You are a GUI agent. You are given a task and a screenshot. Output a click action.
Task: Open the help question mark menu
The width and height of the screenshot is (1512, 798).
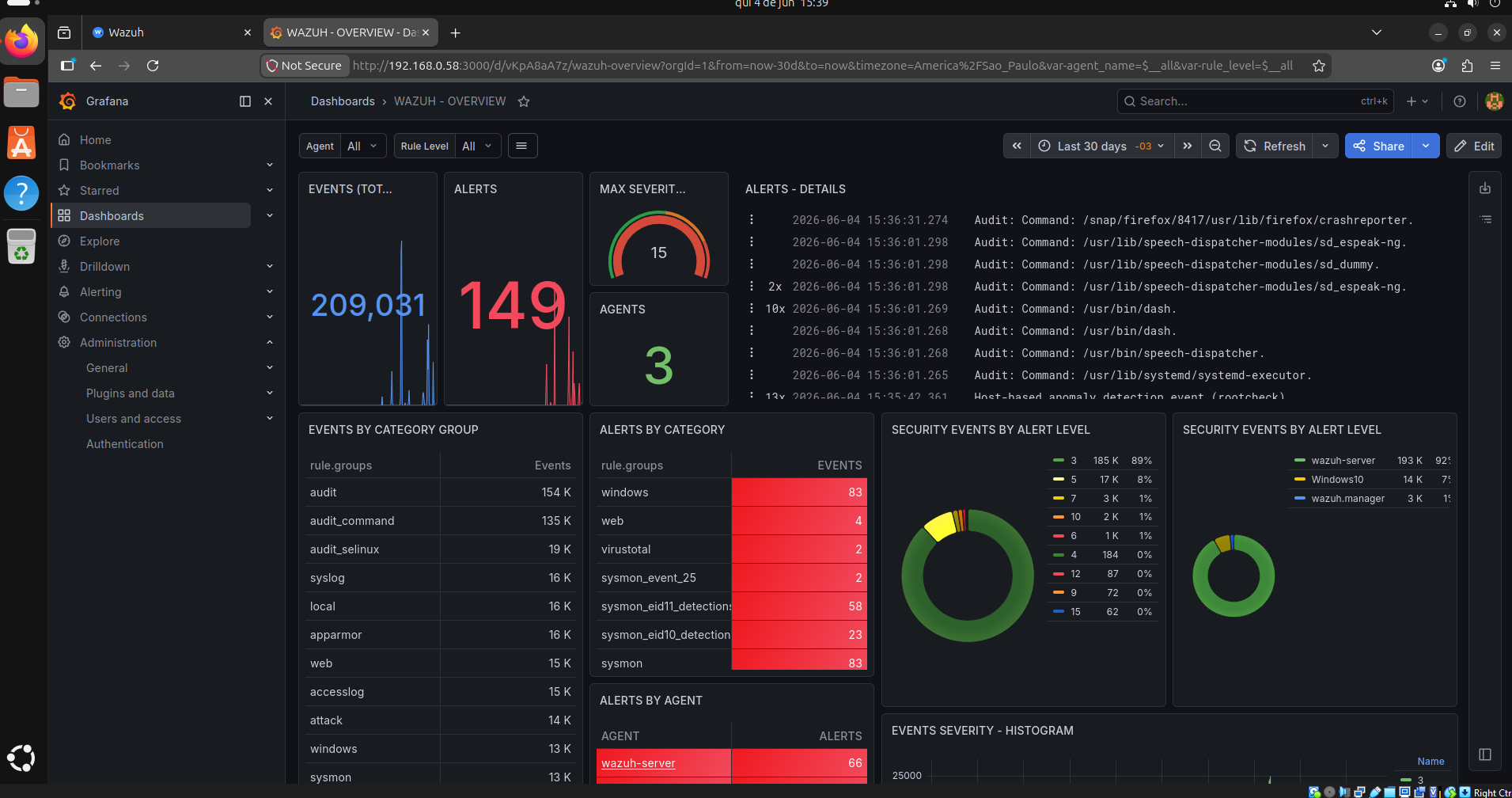[1460, 101]
